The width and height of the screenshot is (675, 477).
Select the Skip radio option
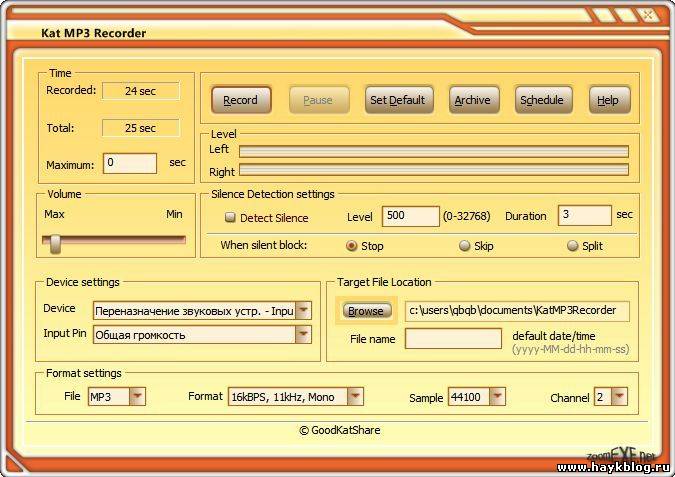(464, 246)
